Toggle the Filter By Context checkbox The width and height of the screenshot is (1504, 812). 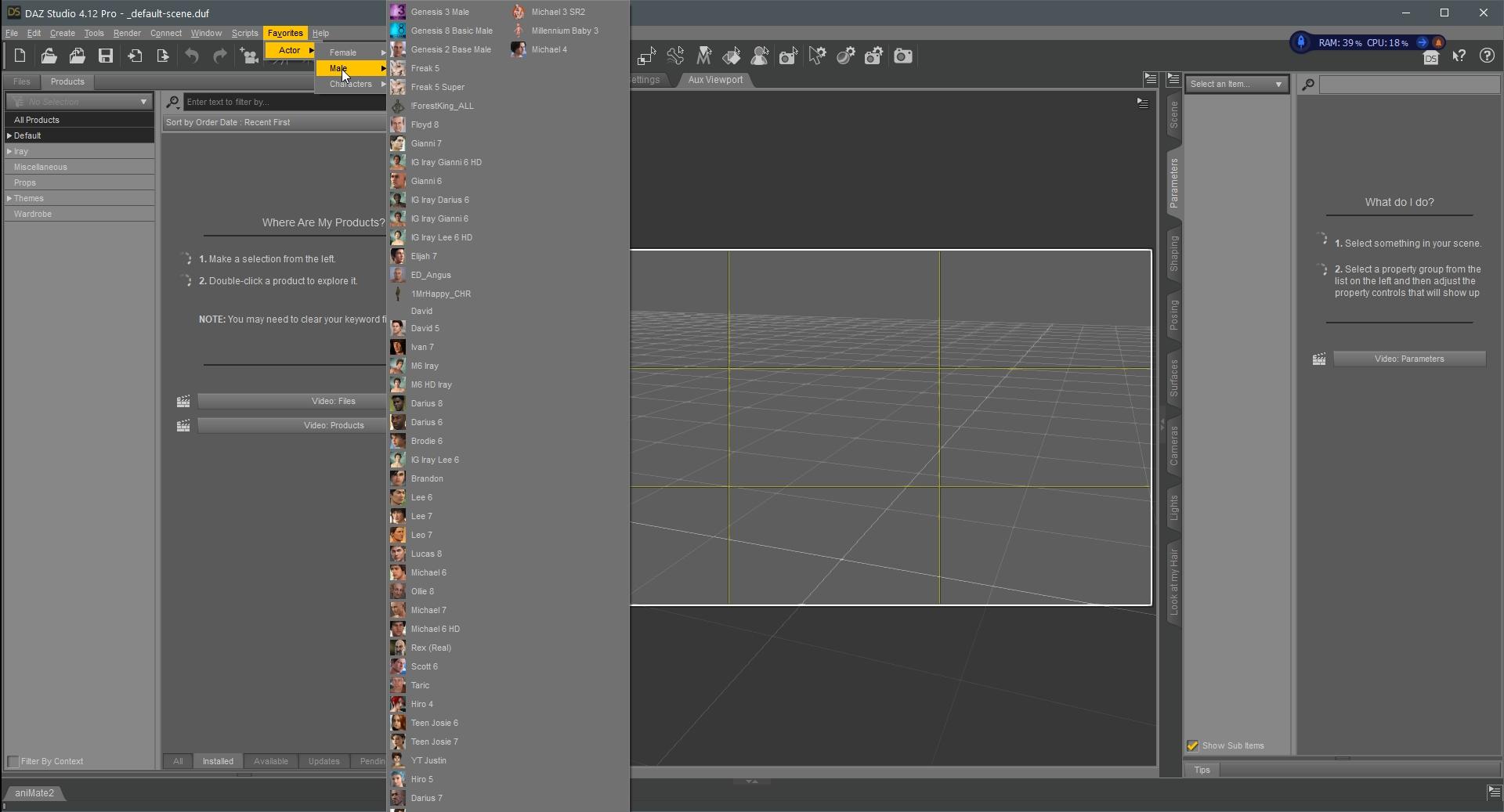point(13,761)
